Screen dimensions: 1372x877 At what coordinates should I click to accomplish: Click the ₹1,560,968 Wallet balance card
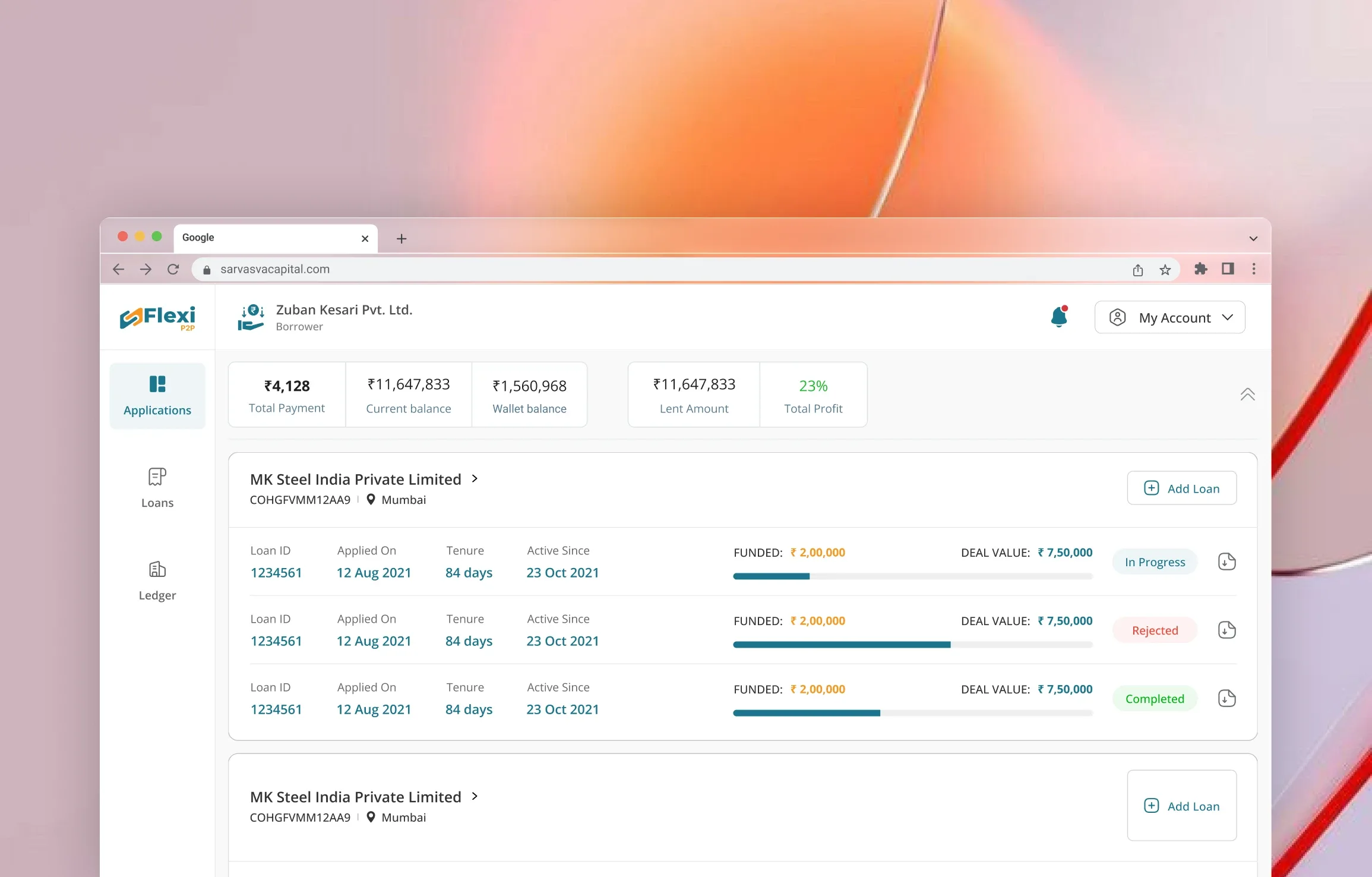[x=529, y=395]
